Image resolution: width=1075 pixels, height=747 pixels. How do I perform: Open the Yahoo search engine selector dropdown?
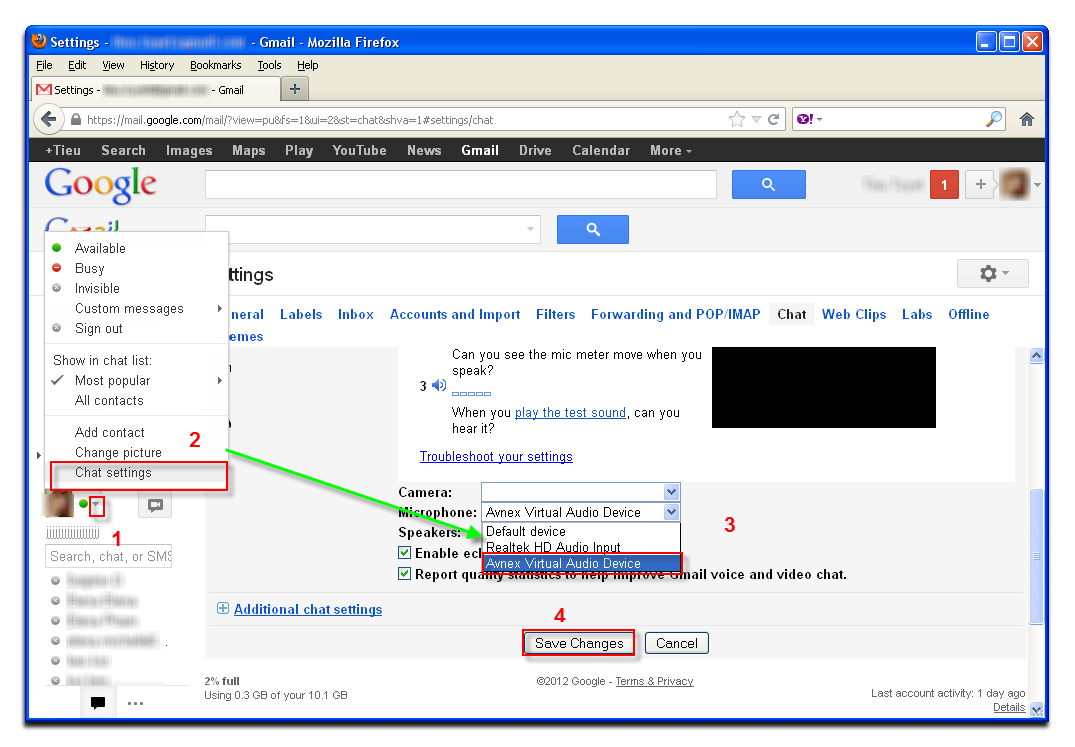click(810, 119)
